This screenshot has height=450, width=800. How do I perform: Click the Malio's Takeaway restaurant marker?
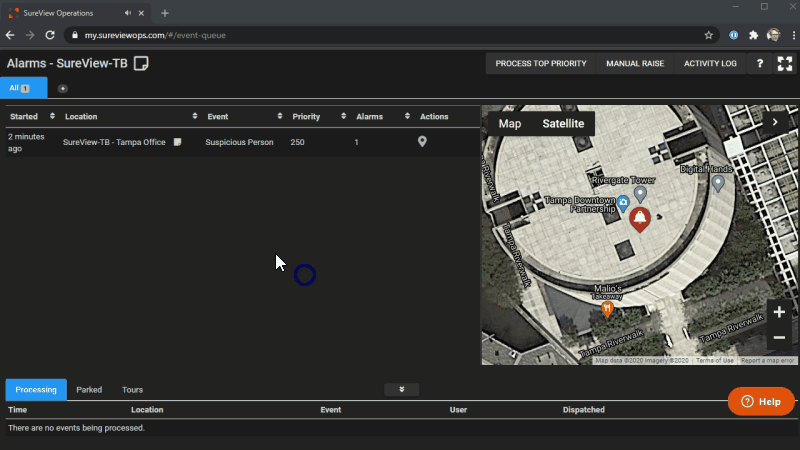[x=607, y=309]
